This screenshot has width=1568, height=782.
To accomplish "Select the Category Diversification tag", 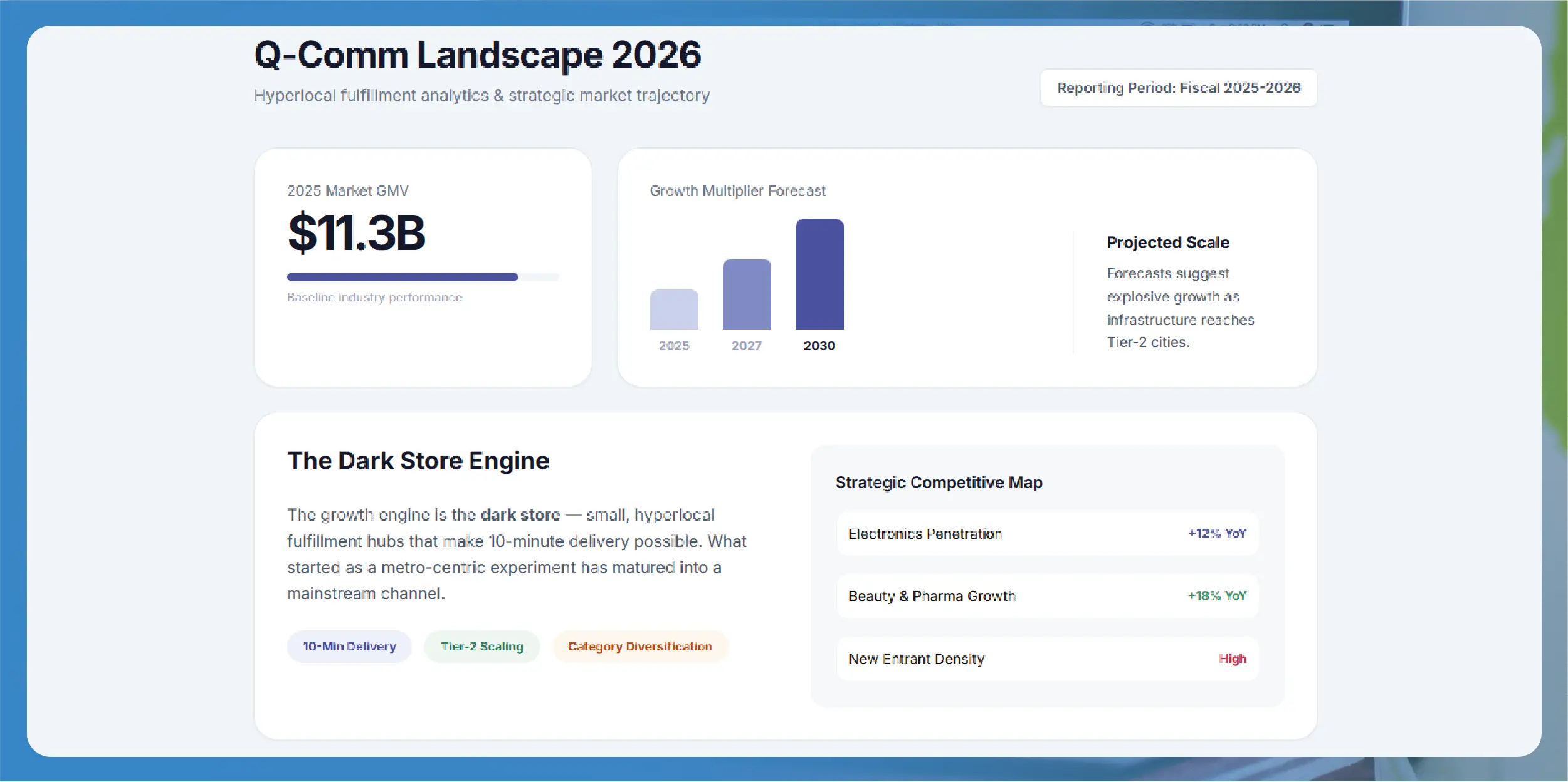I will click(x=640, y=646).
